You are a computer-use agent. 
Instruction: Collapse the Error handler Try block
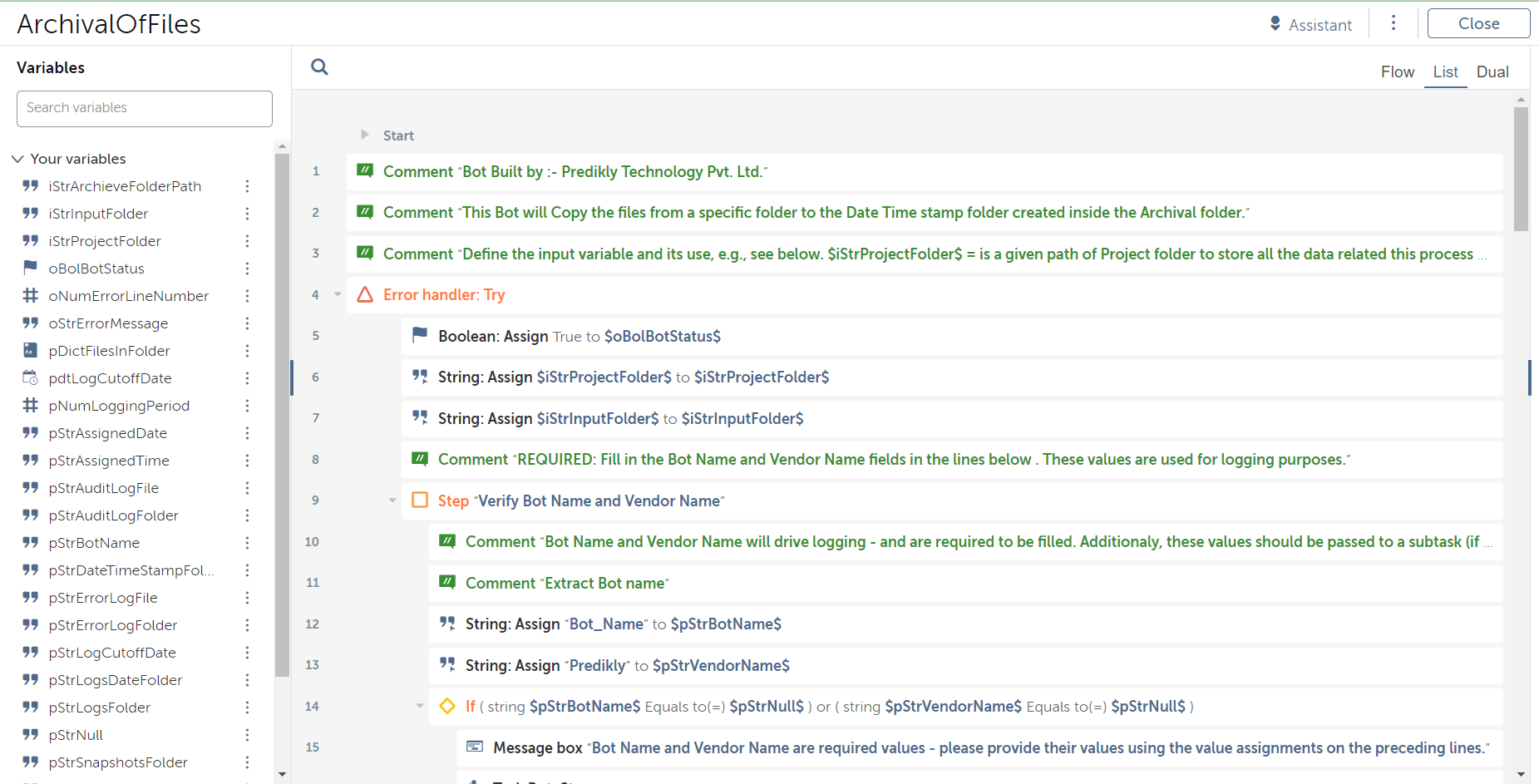pos(338,294)
